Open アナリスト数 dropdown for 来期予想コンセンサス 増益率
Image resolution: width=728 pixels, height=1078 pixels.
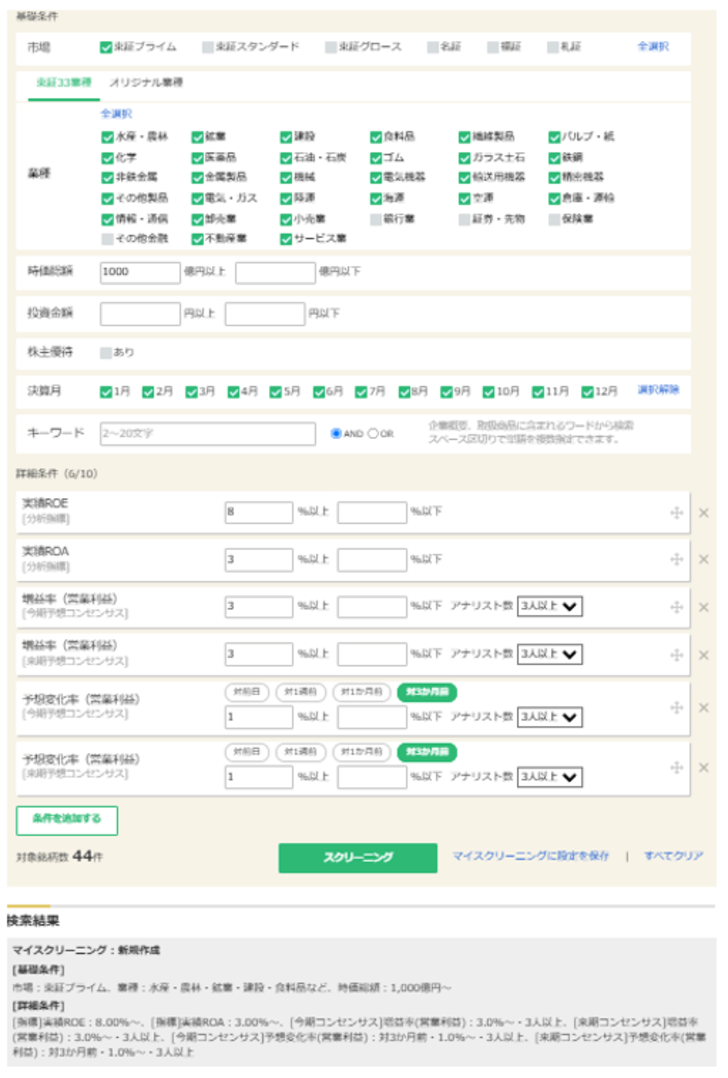(x=549, y=654)
